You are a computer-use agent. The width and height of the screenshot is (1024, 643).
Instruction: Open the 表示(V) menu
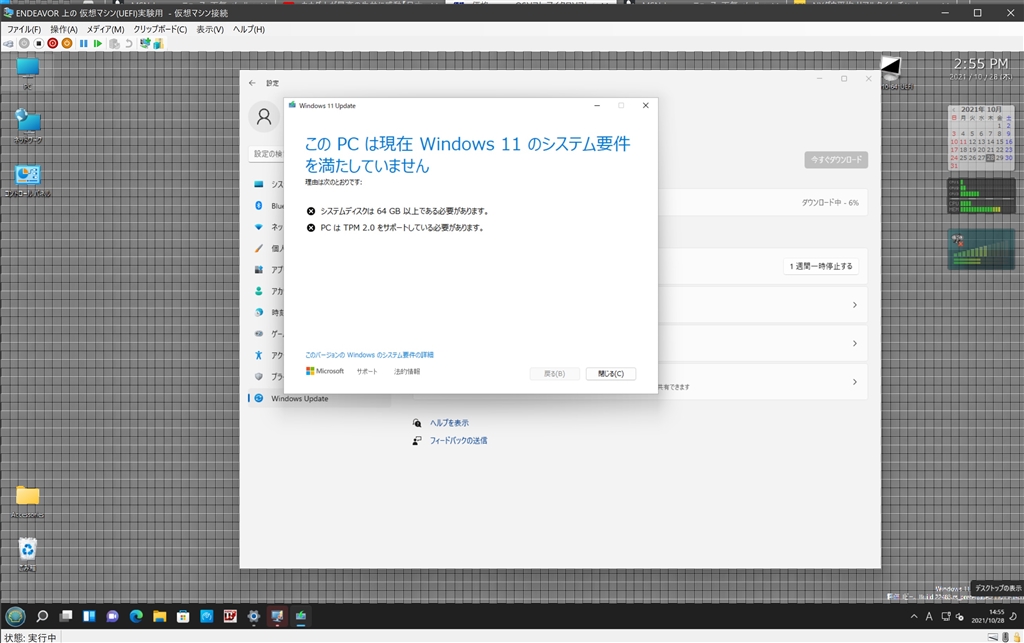pos(210,29)
